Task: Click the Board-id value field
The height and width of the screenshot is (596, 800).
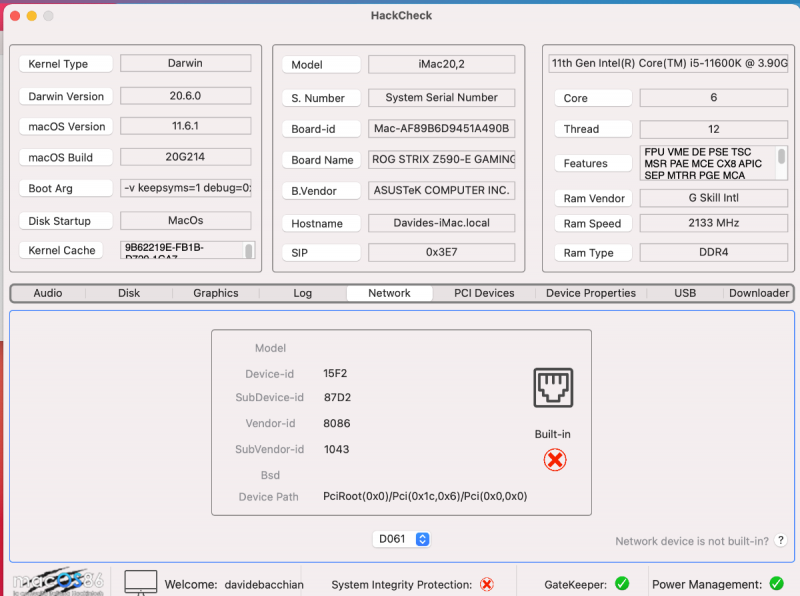Action: [x=441, y=129]
